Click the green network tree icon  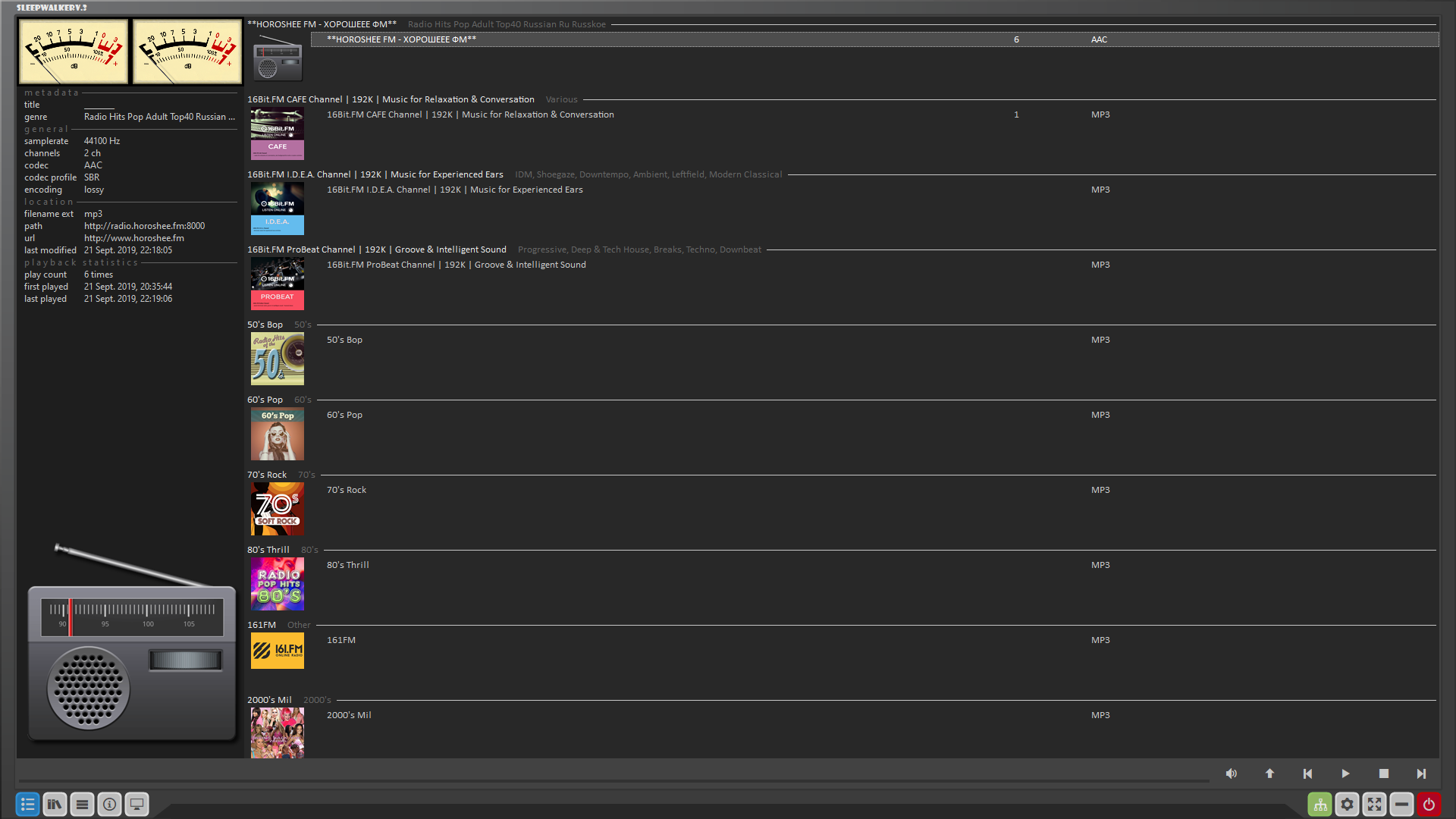click(x=1319, y=804)
